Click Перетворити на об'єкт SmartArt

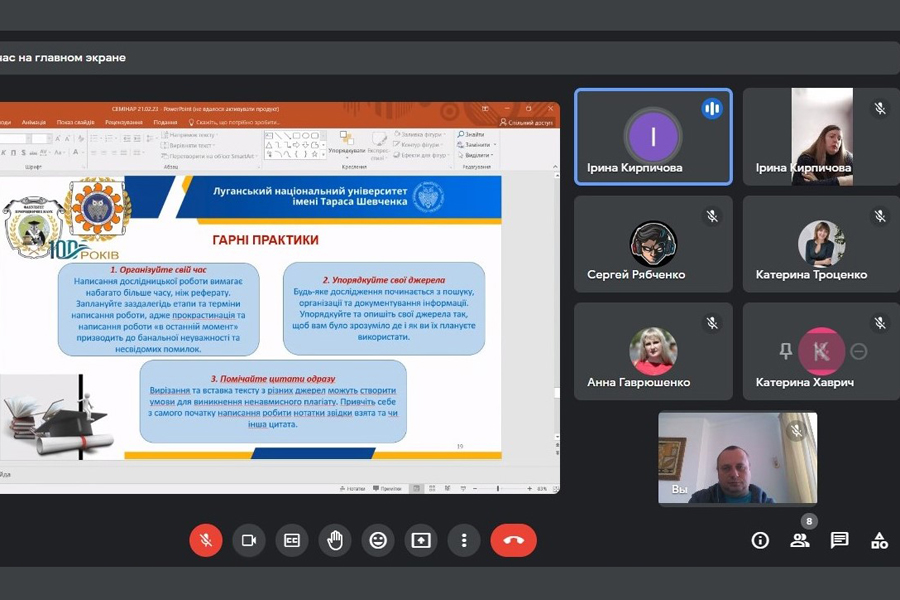pos(209,156)
